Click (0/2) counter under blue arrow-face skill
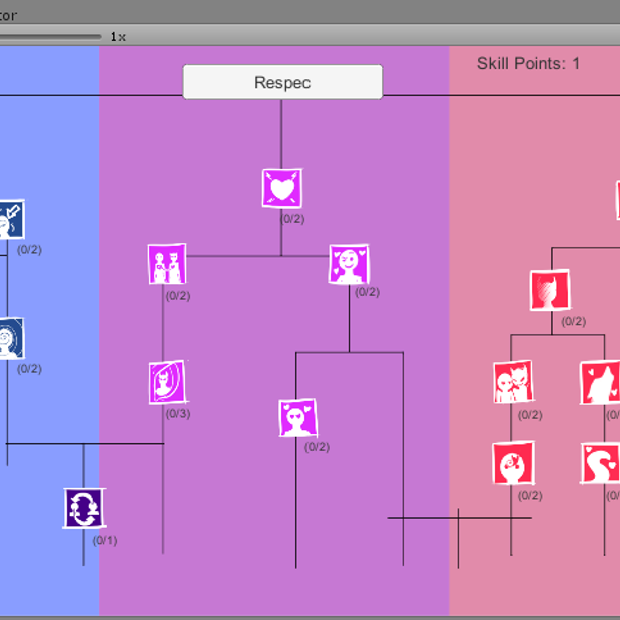620x620 pixels. point(29,250)
